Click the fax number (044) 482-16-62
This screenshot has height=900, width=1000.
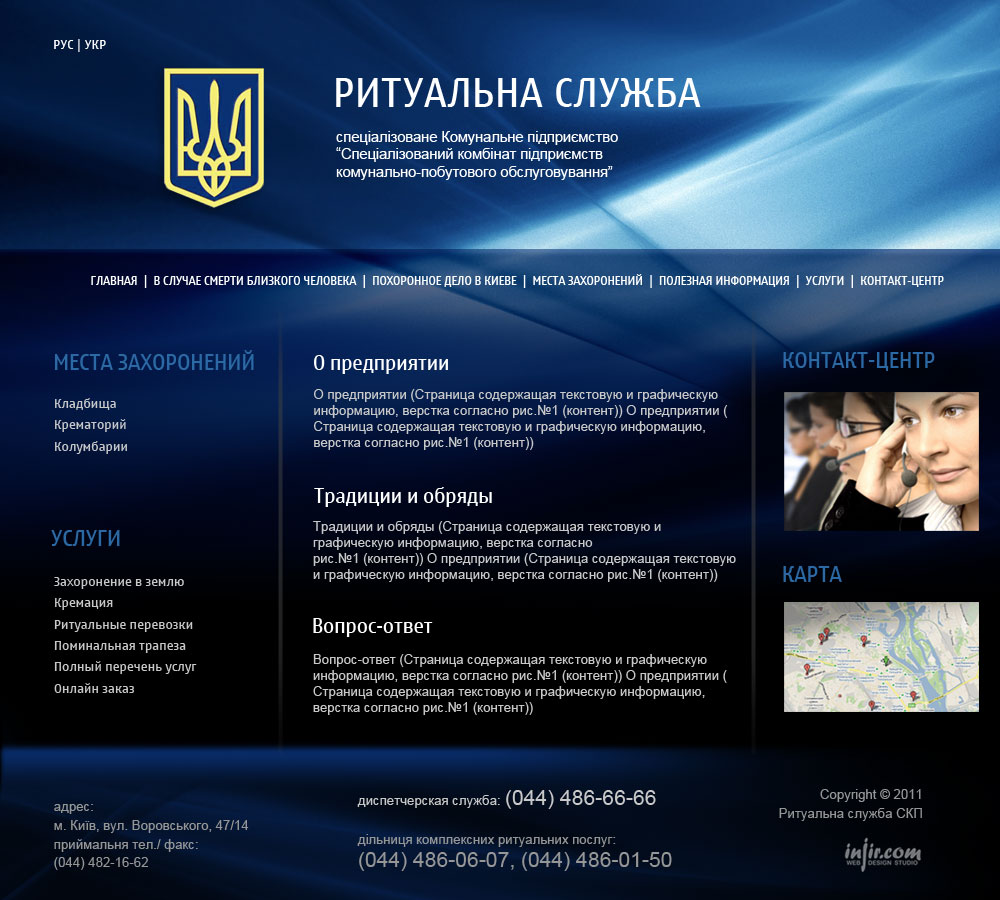101,862
